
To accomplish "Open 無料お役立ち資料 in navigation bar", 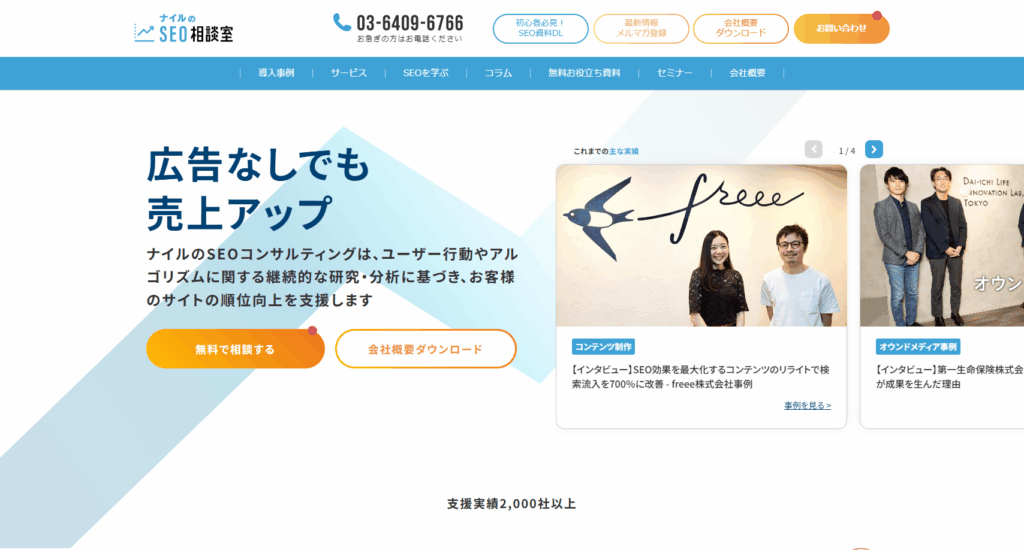I will tap(584, 73).
